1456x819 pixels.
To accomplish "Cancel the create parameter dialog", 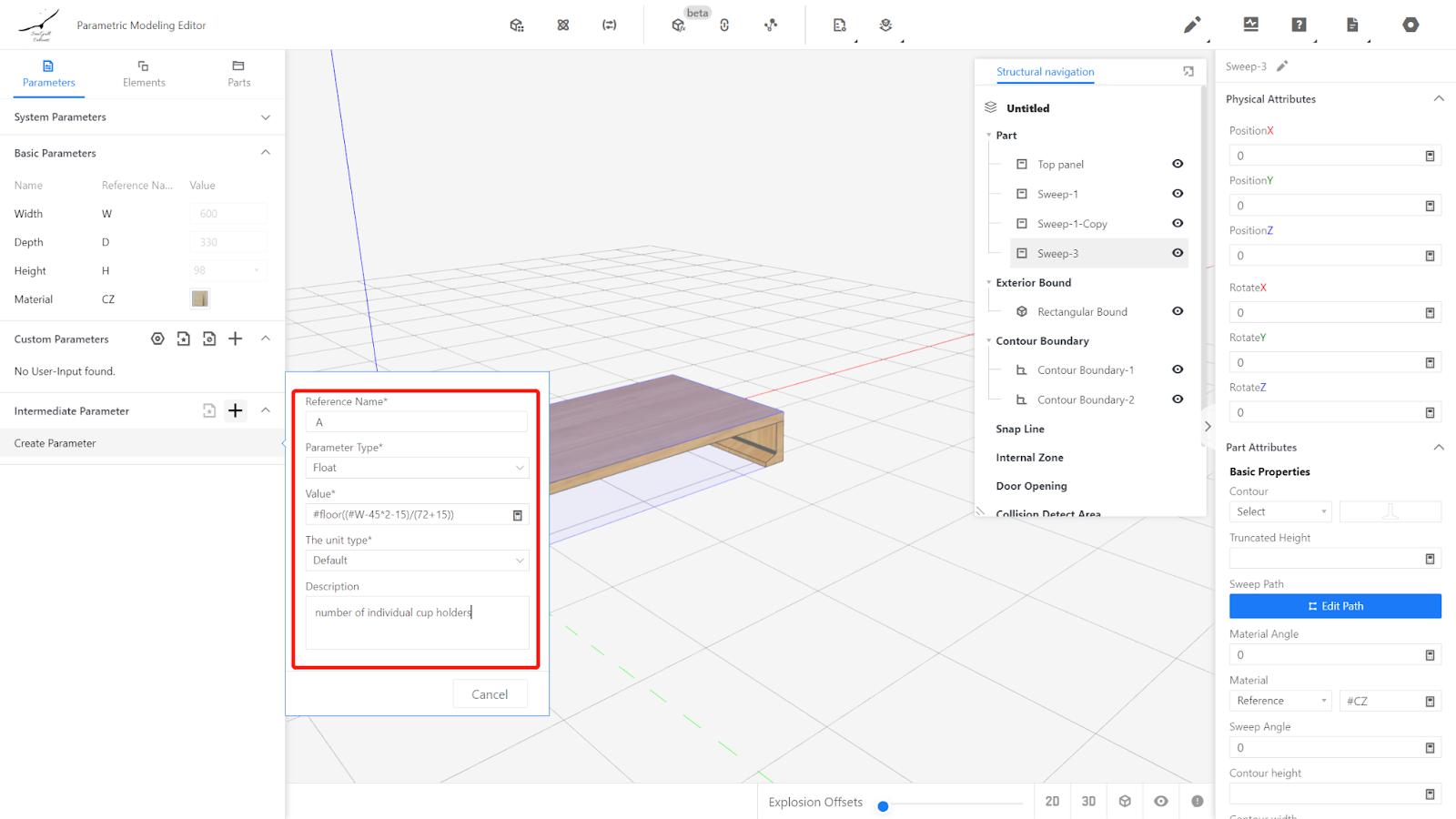I will (490, 694).
